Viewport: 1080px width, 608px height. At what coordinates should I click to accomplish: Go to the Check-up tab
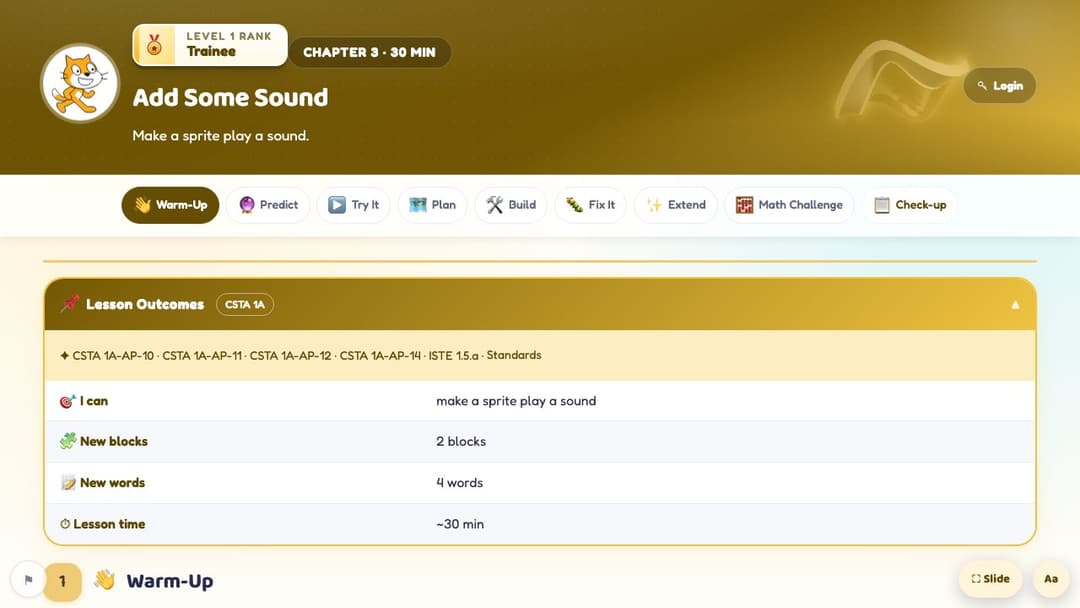(910, 205)
